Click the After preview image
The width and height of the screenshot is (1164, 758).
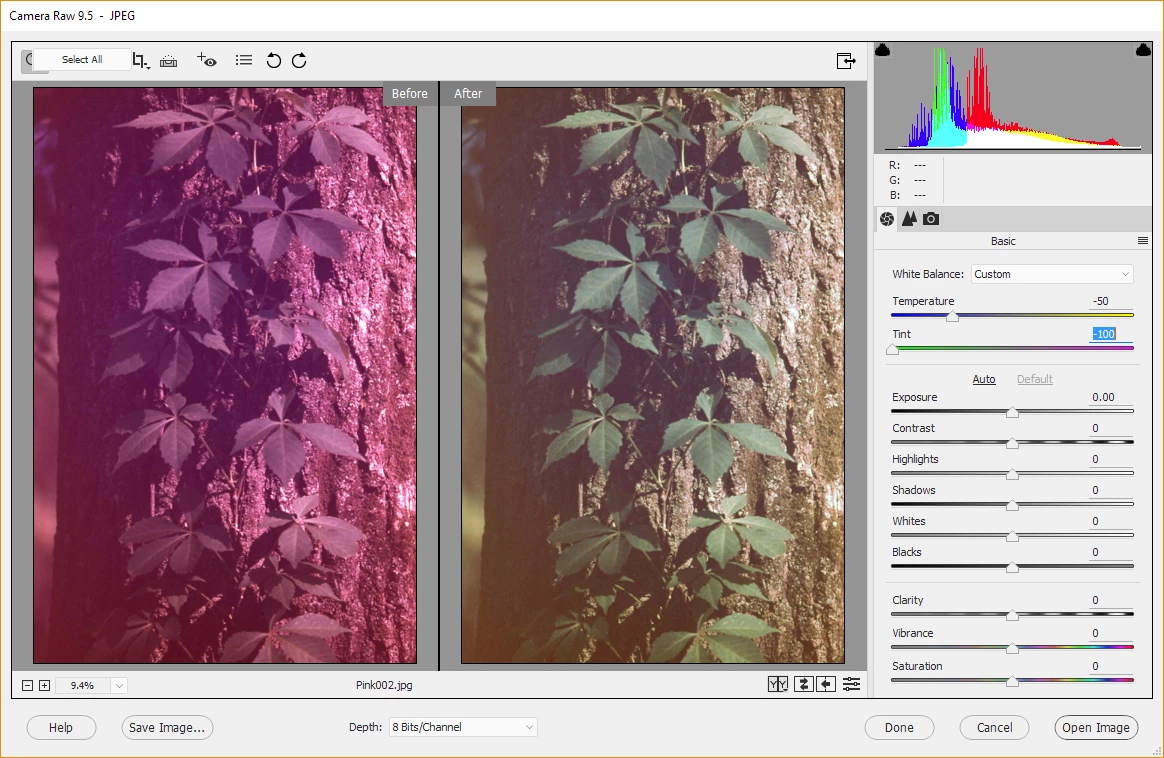[x=653, y=376]
